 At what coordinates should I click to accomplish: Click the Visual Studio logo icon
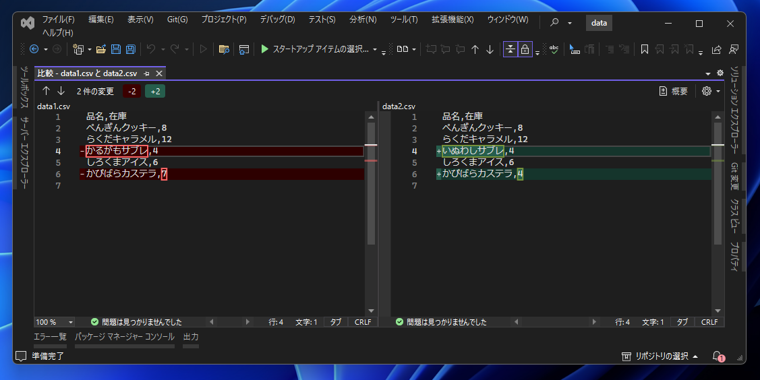click(28, 23)
